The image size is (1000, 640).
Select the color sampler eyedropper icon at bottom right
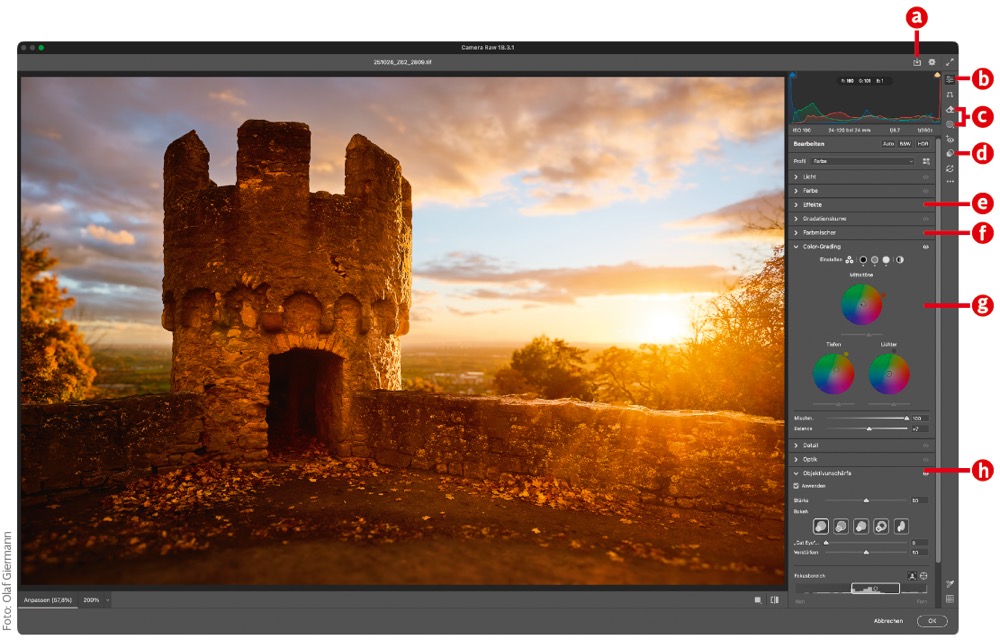tap(950, 584)
